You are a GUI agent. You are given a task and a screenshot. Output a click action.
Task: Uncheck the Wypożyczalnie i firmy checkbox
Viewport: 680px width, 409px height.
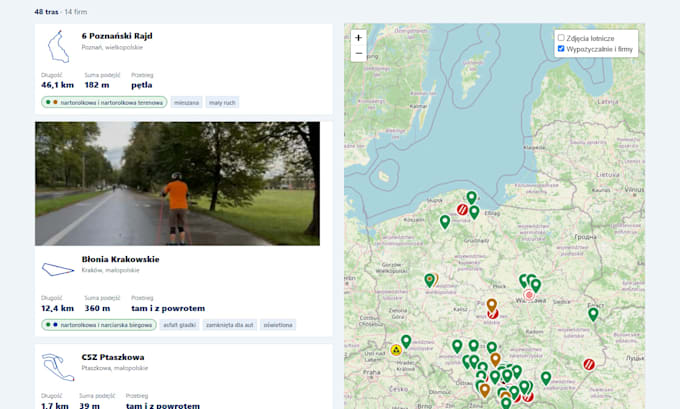pos(561,49)
